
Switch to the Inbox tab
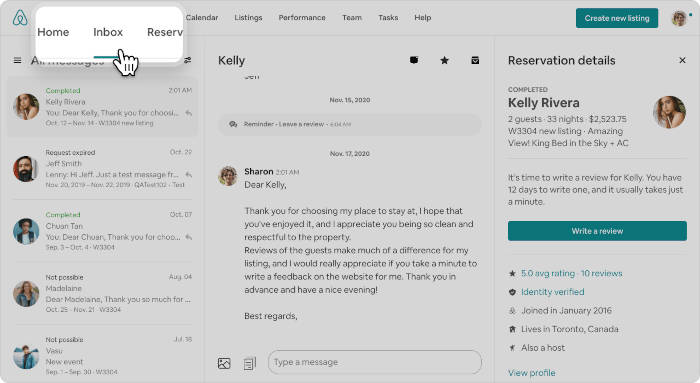pos(108,32)
